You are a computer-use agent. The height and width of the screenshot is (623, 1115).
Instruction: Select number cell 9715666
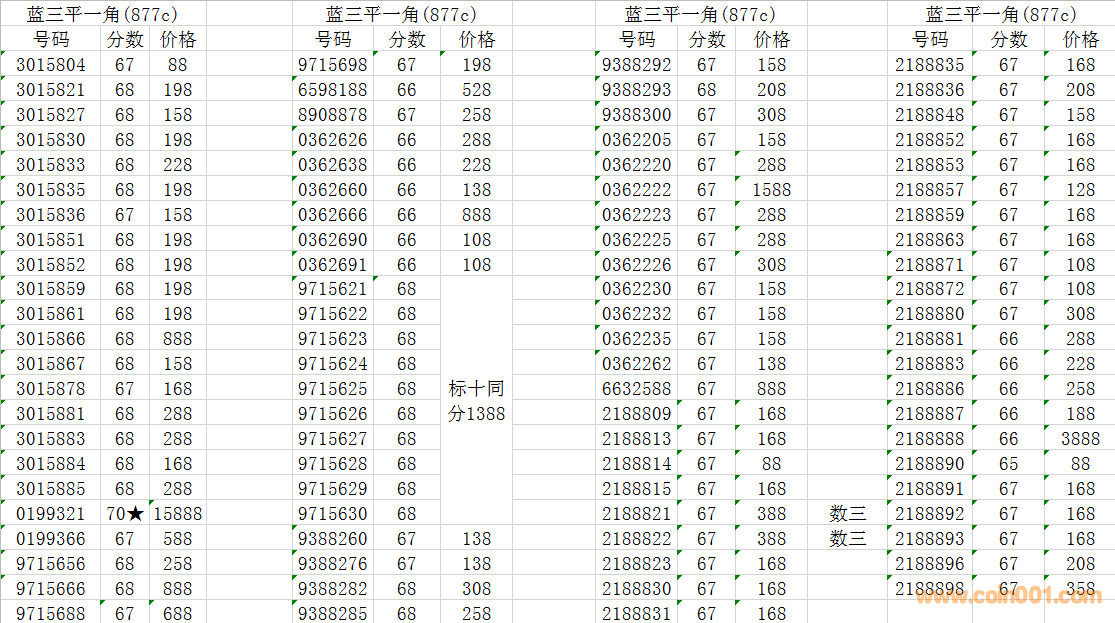tap(51, 589)
